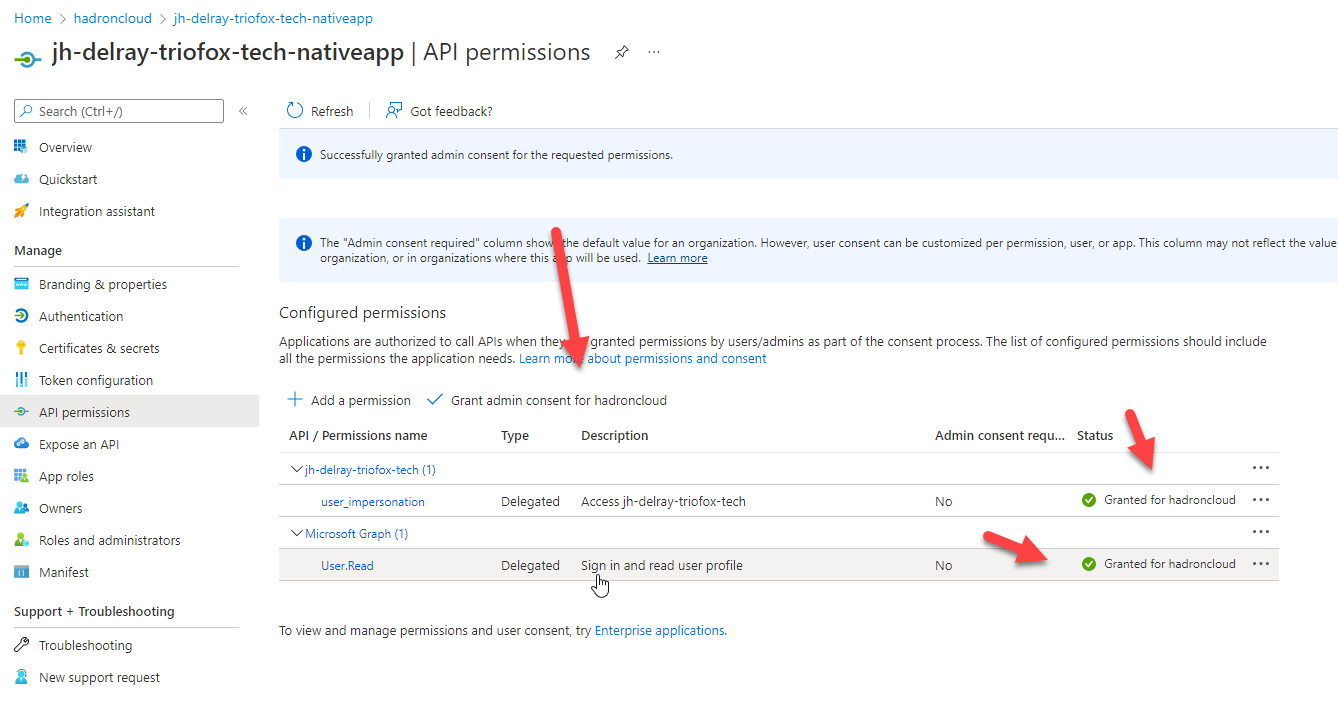Image resolution: width=1338 pixels, height=710 pixels.
Task: Click the Expose an API icon
Action: [21, 444]
